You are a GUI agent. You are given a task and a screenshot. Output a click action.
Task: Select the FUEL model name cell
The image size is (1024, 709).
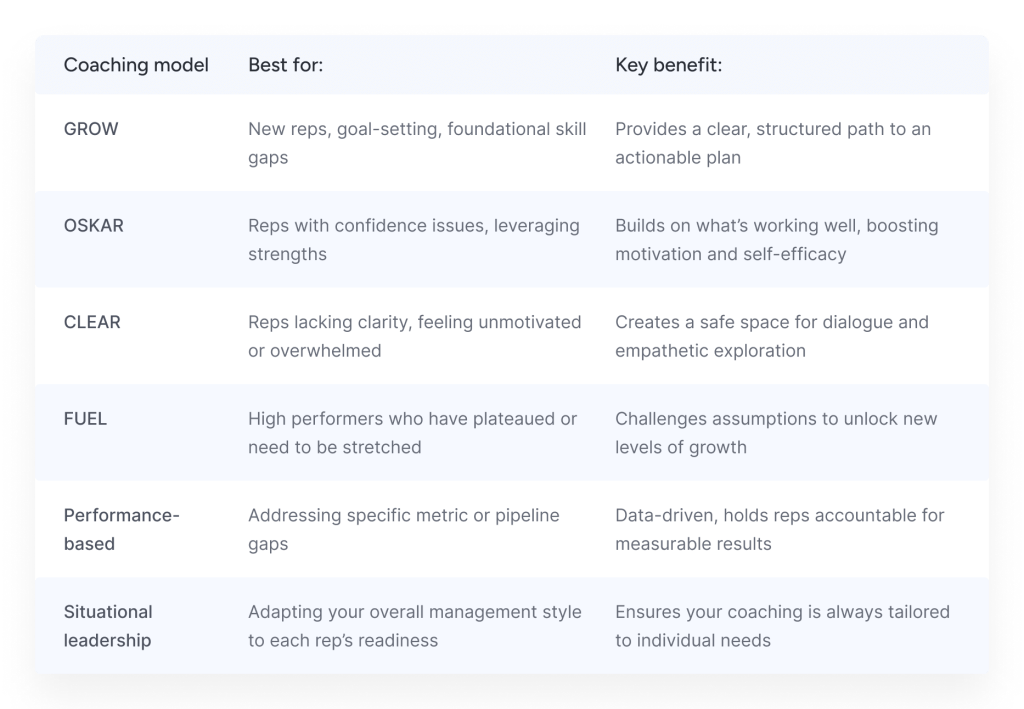(85, 419)
